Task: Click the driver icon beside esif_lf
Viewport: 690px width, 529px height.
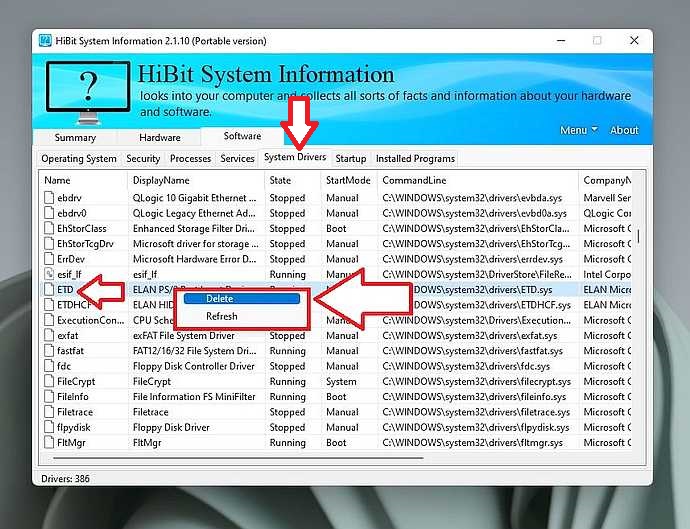Action: 49,274
